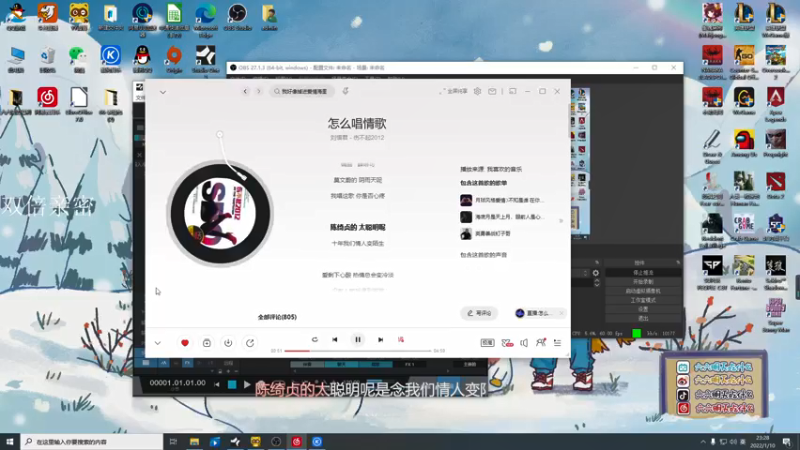Change the loop playback mode icon

[315, 339]
